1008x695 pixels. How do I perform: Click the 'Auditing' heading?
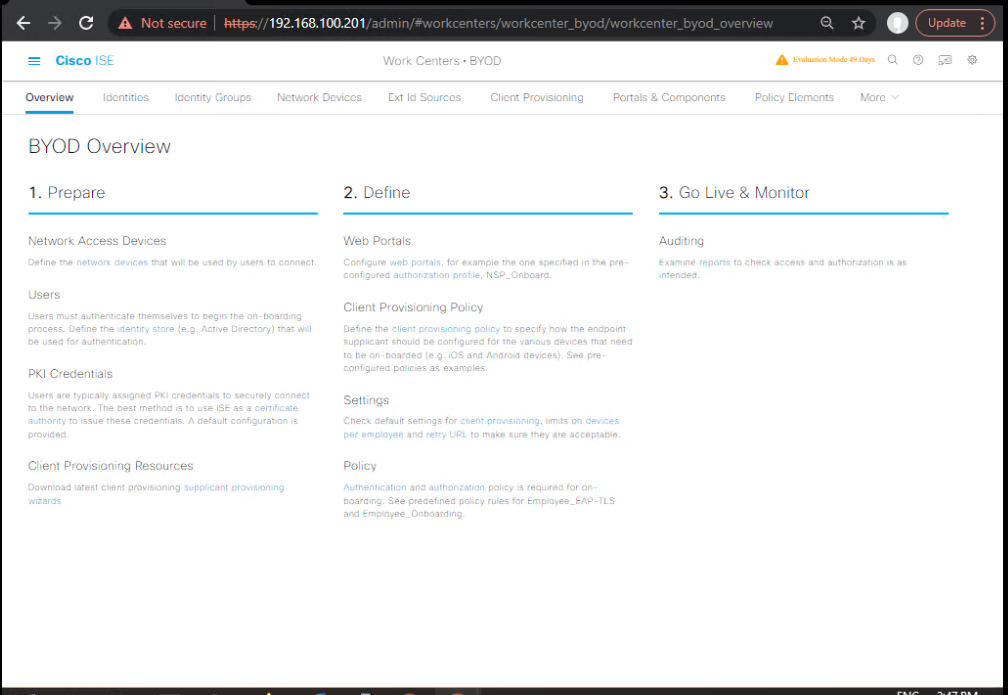click(x=681, y=241)
